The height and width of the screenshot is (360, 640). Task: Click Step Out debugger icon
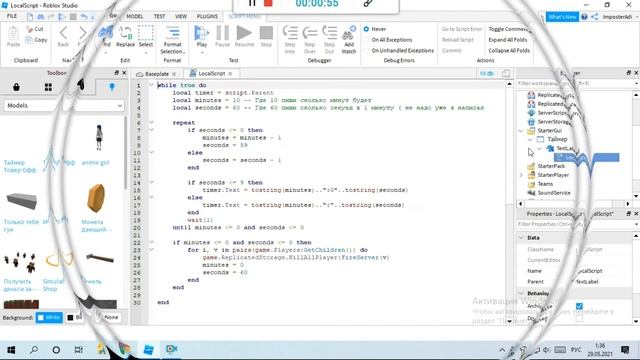coord(329,33)
